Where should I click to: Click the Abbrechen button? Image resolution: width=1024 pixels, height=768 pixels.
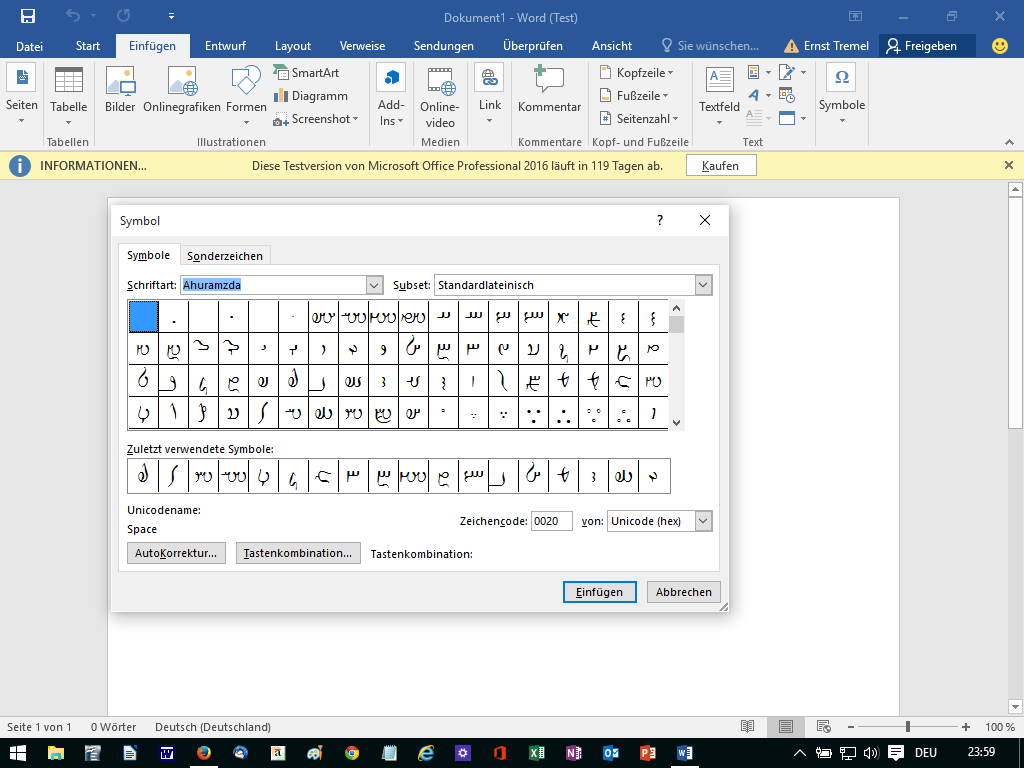[x=684, y=592]
